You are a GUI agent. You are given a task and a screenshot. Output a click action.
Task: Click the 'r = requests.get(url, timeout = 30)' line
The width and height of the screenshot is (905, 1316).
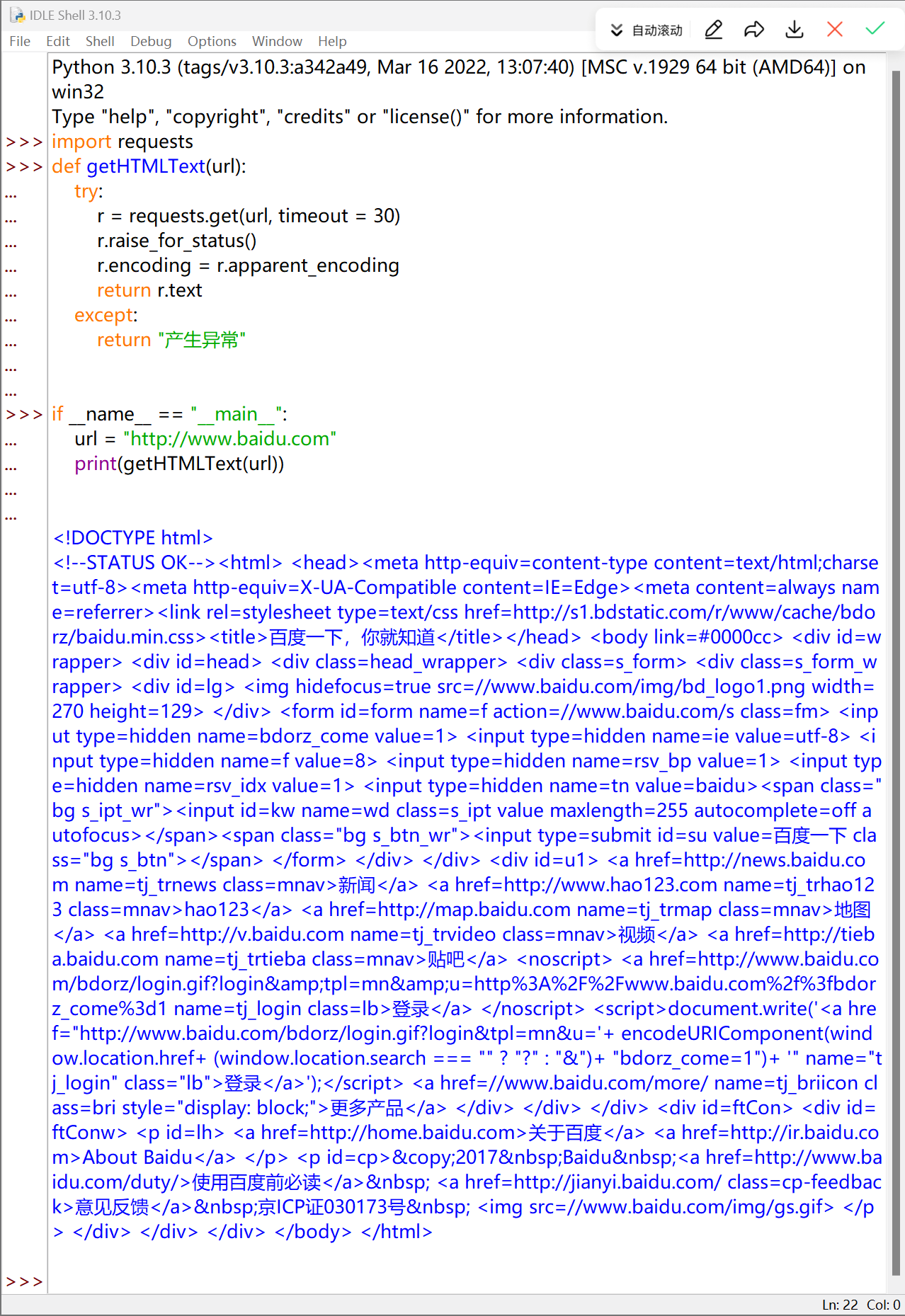tap(249, 216)
